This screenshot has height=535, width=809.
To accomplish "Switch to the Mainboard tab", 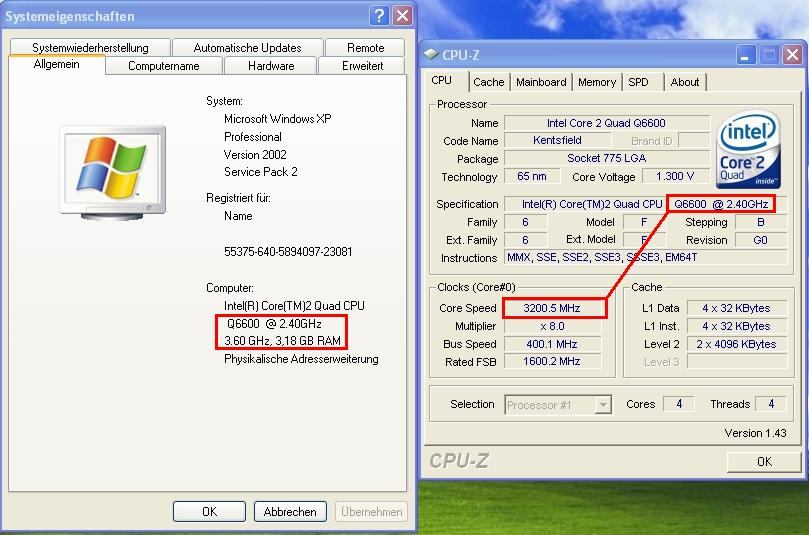I will point(541,82).
